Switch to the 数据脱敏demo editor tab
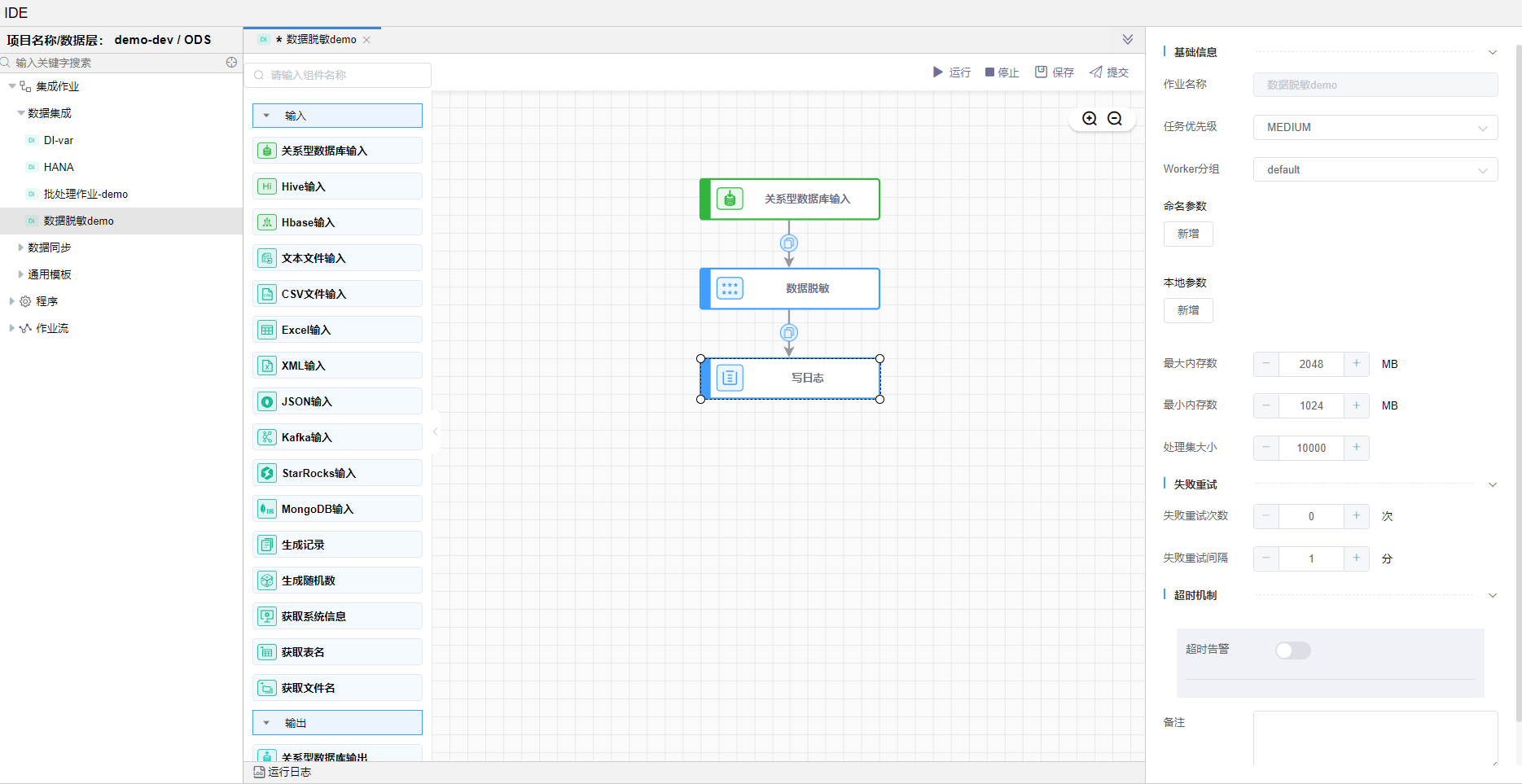The image size is (1522, 784). pos(320,40)
